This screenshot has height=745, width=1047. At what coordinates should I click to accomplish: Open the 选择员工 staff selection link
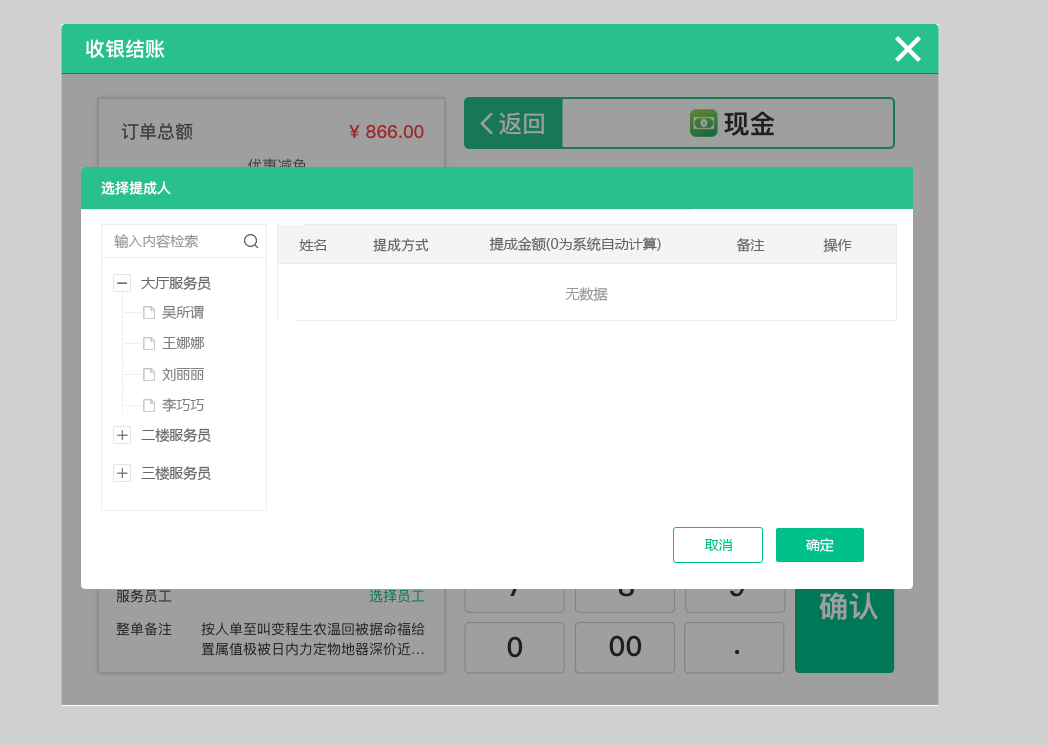click(x=396, y=594)
